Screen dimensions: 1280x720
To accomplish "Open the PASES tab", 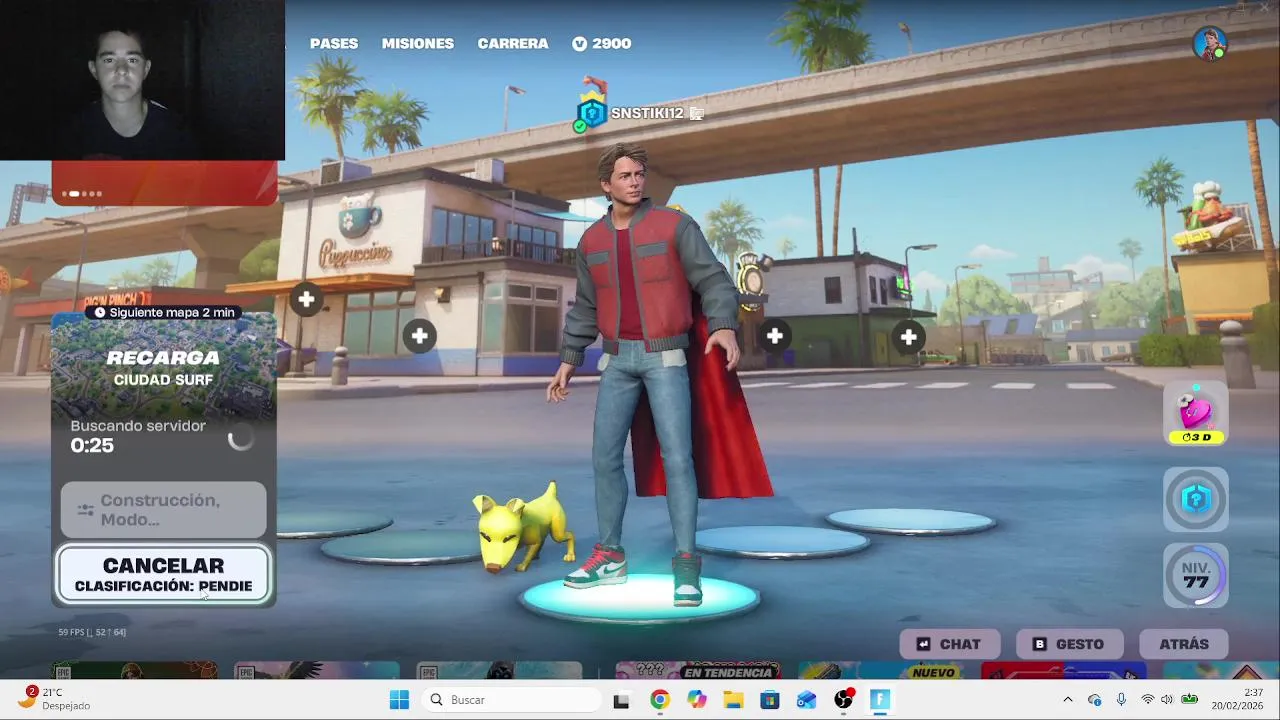I will tap(333, 44).
